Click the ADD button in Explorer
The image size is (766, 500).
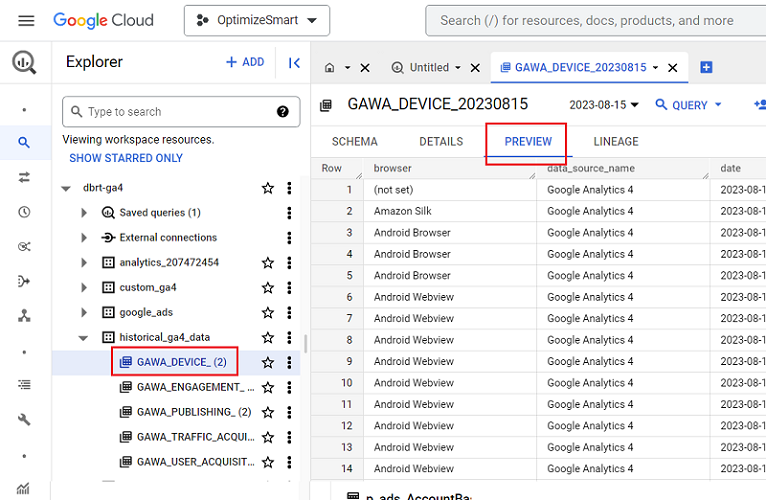(245, 62)
